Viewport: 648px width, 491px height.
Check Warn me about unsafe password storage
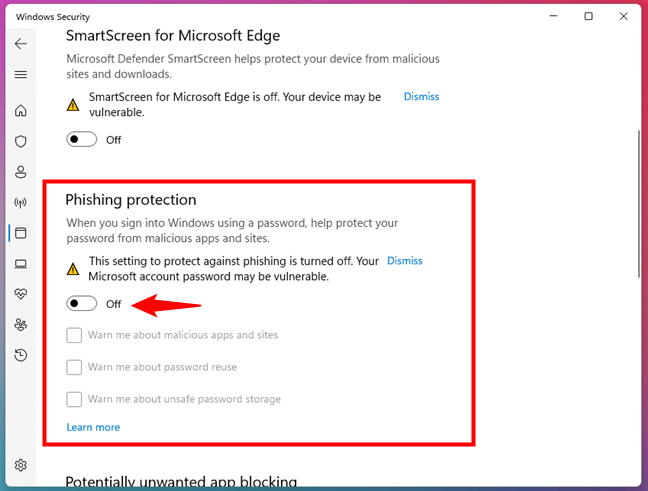(74, 399)
